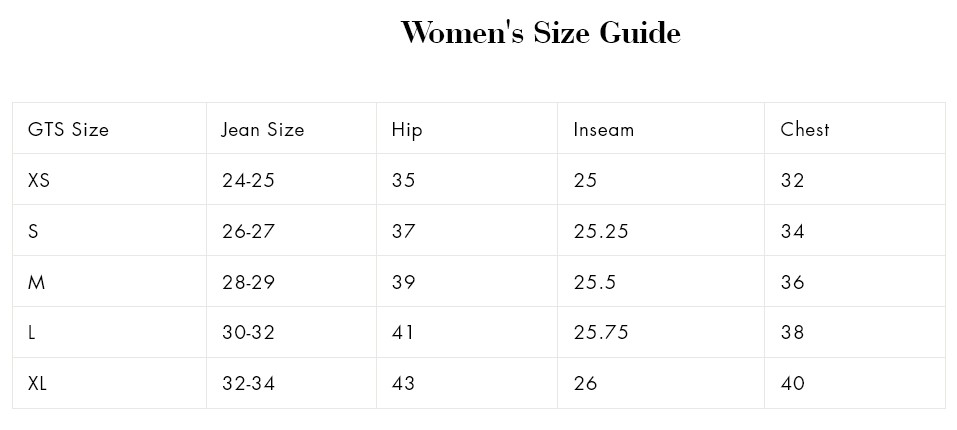
Task: Select the Jean Size column header
Action: click(x=262, y=129)
